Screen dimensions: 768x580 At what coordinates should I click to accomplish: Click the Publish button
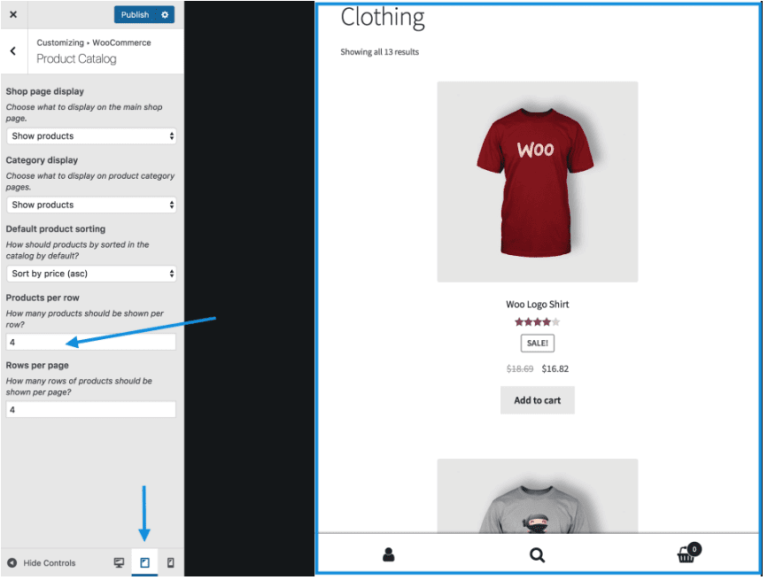point(135,15)
